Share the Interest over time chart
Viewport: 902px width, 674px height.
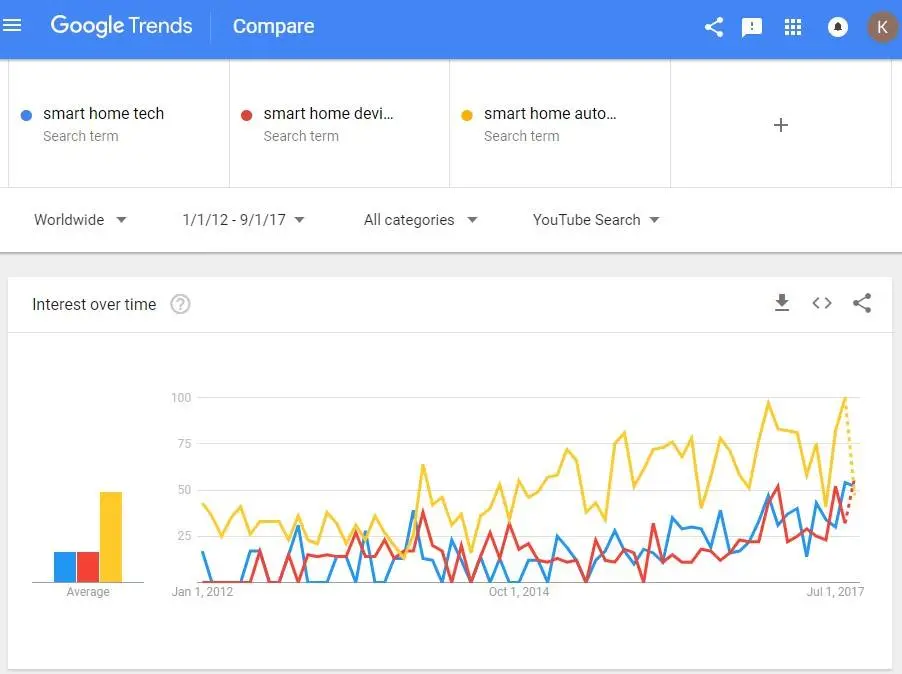coord(862,302)
